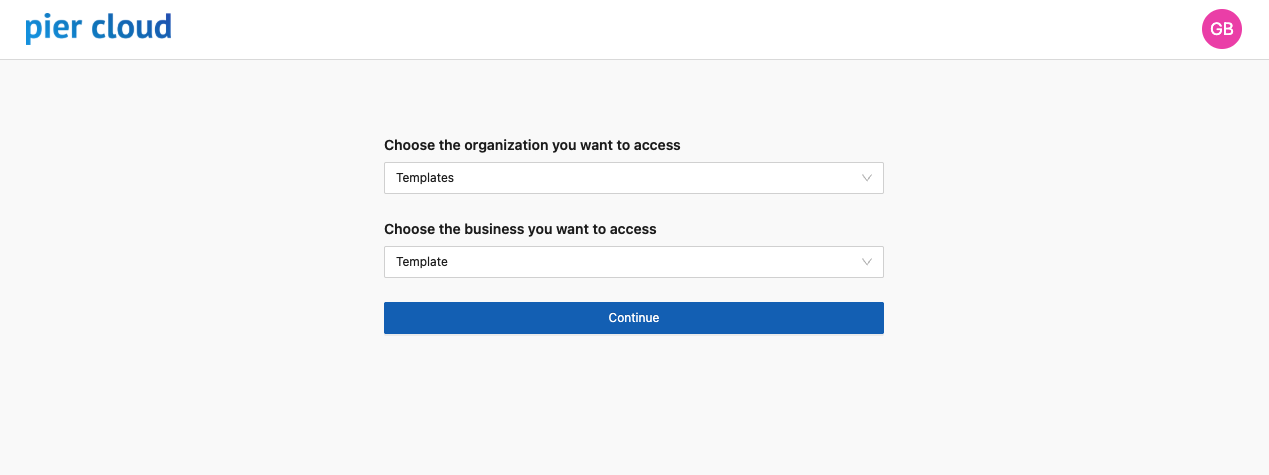Click the selected "Template" value text

click(x=422, y=262)
